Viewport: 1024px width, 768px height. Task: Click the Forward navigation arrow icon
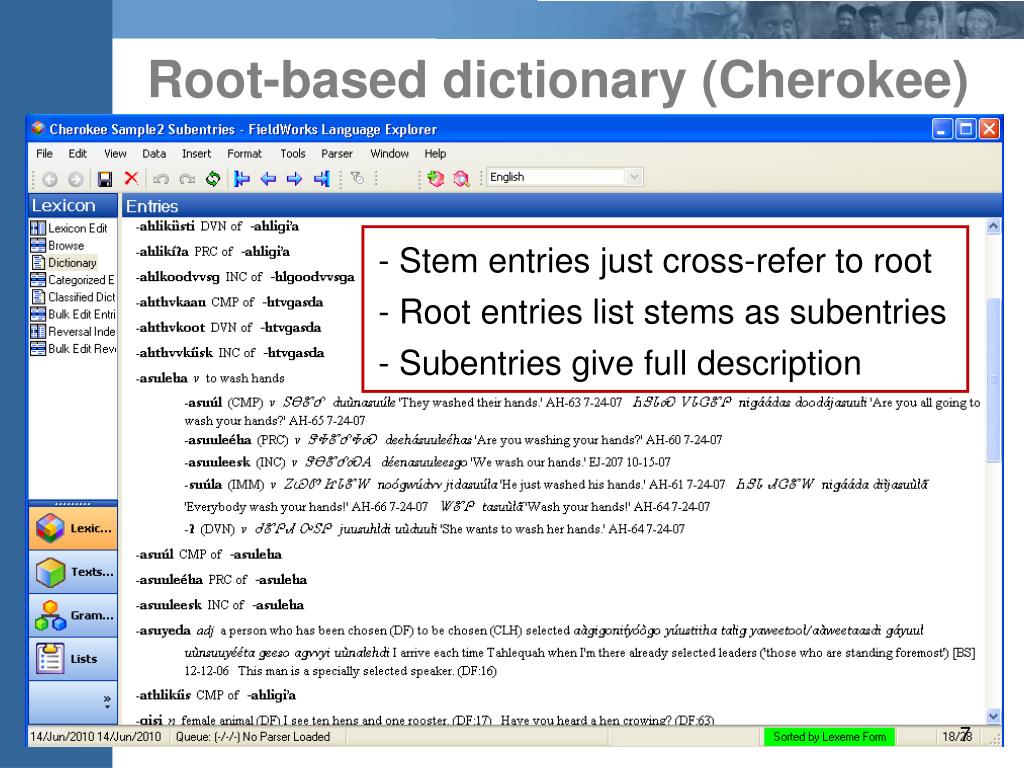coord(76,178)
